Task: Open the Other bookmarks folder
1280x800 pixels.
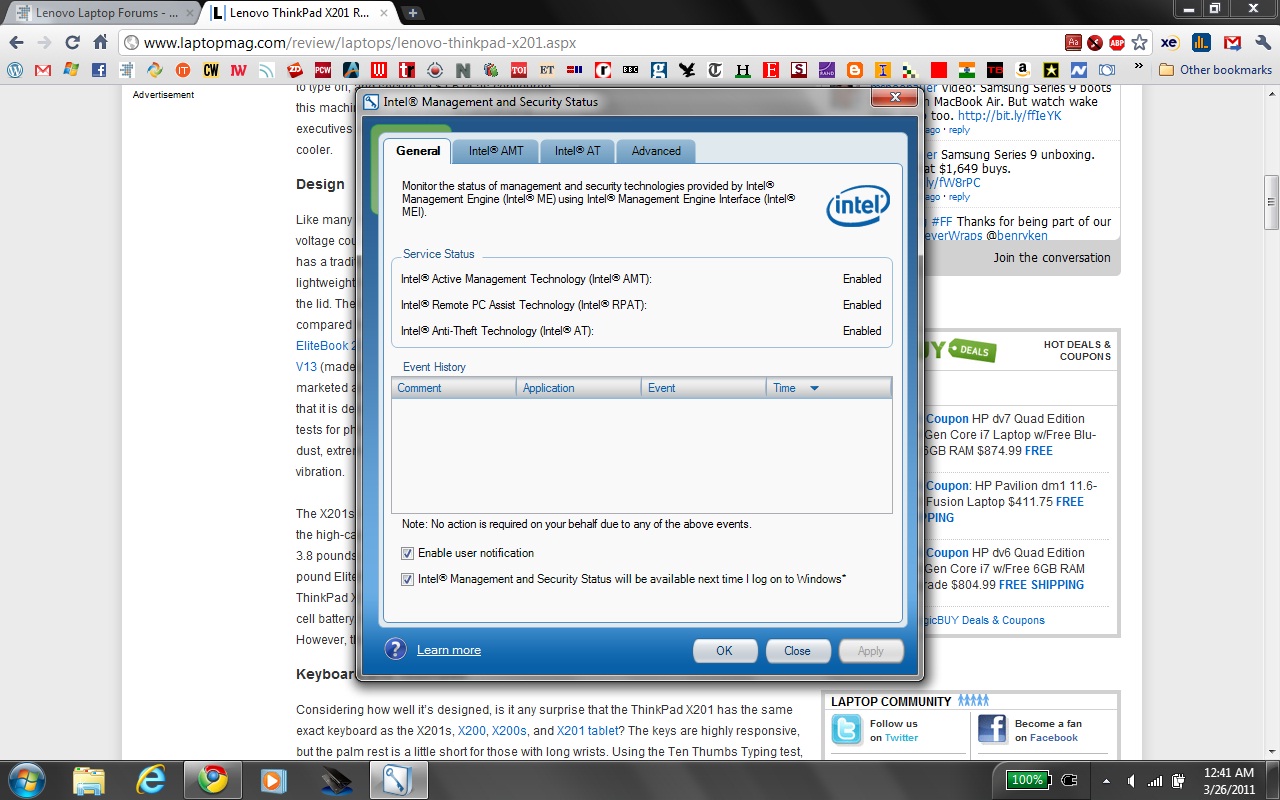Action: [x=1215, y=70]
